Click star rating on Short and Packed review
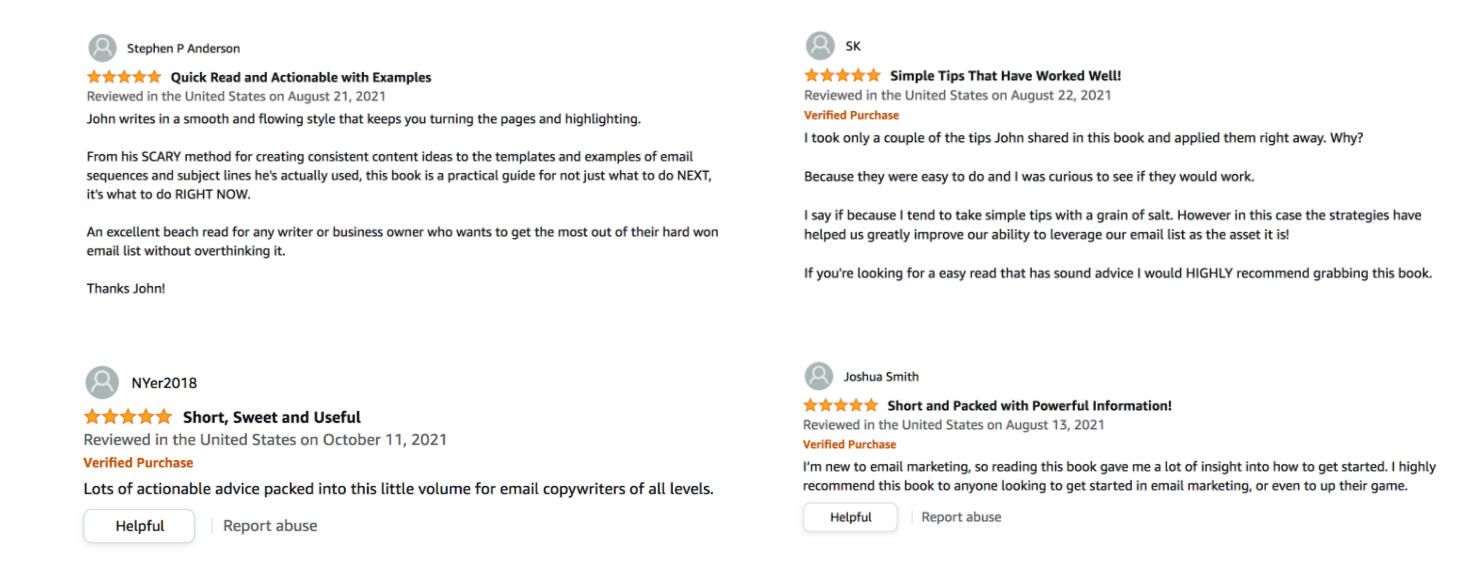Screen dimensions: 1484x583 click(x=840, y=406)
